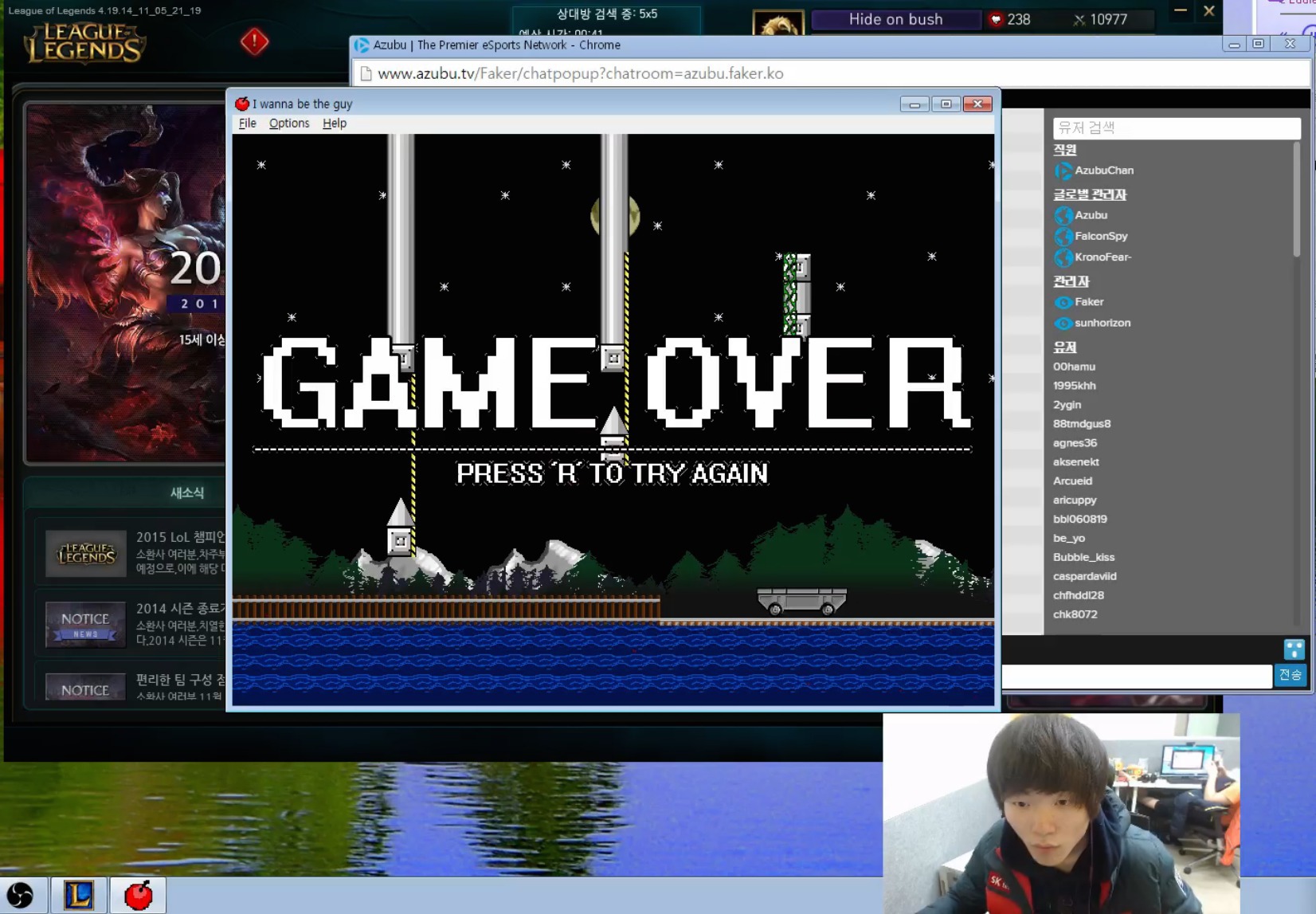Maximize the I wanna be the guy window
1316x914 pixels.
pos(946,104)
